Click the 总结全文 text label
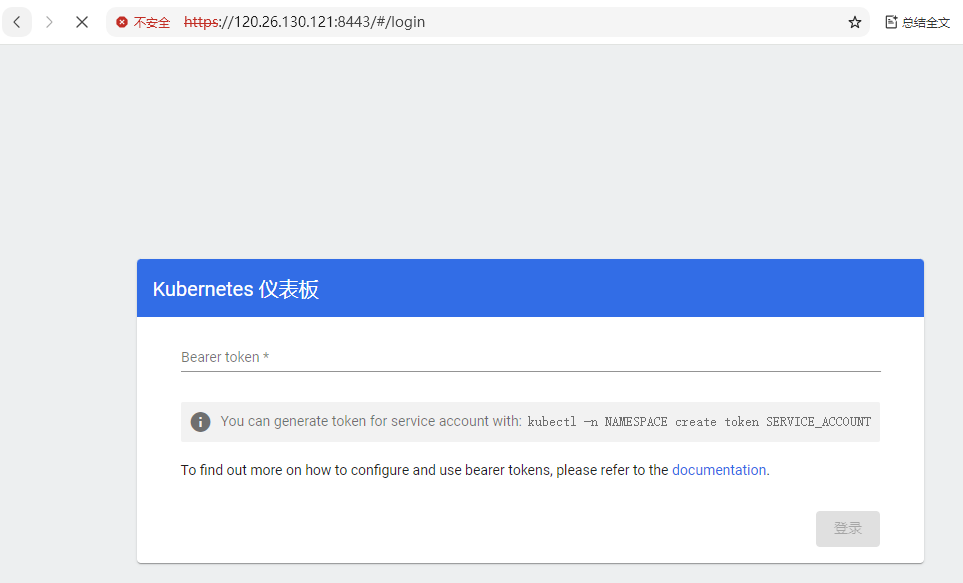Image resolution: width=963 pixels, height=583 pixels. coord(926,22)
